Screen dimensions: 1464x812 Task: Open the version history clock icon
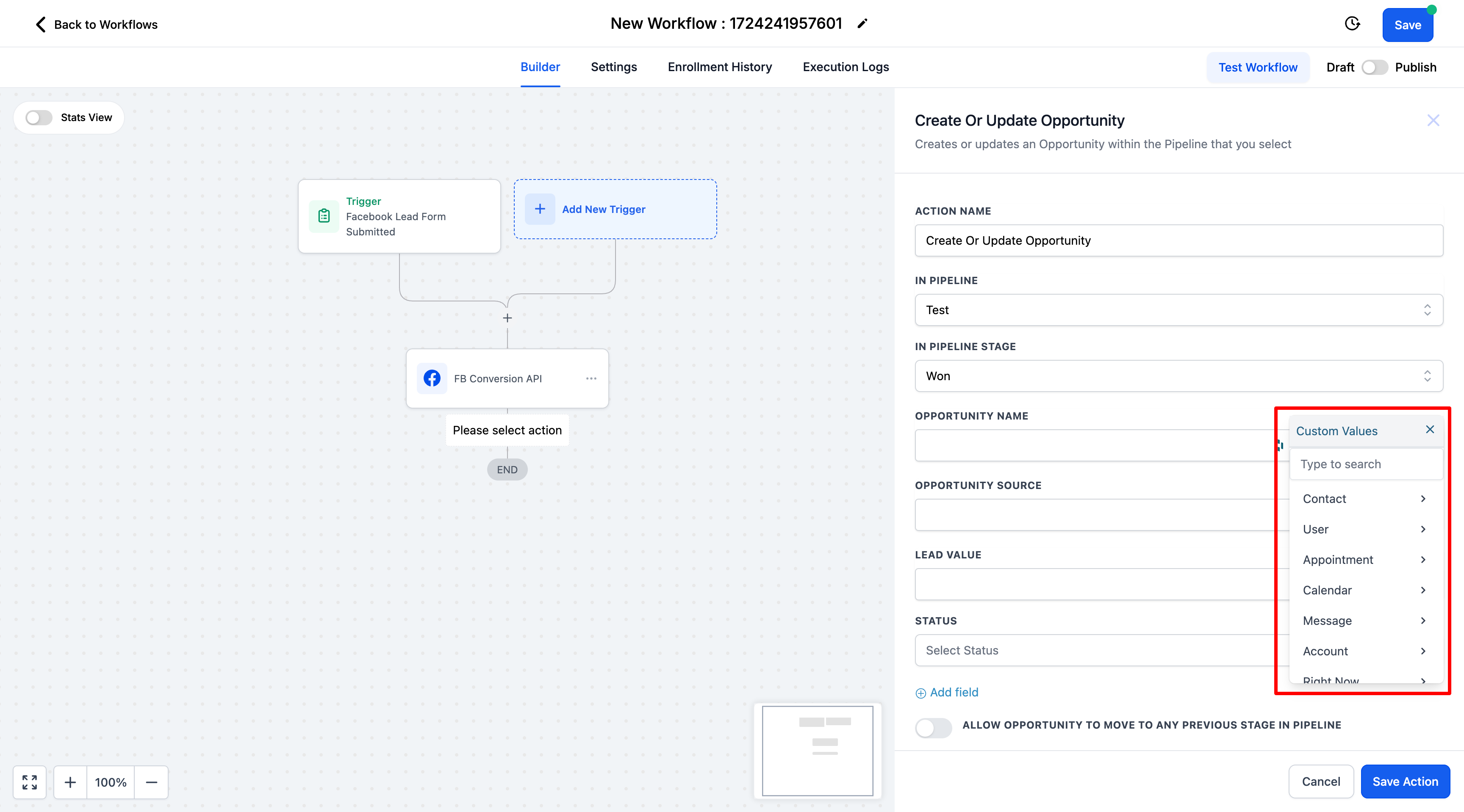pyautogui.click(x=1352, y=24)
